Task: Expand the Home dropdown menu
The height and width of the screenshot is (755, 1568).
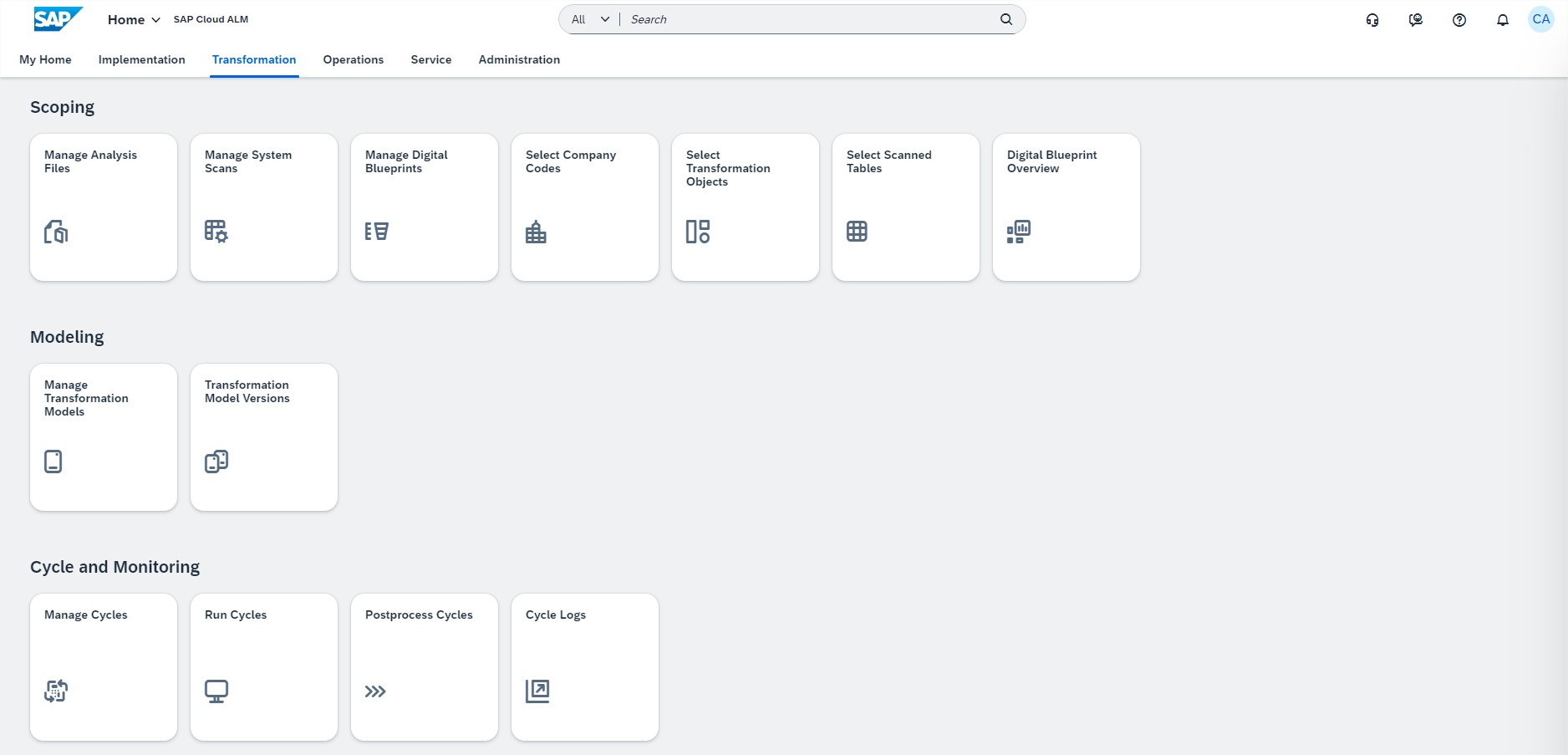Action: tap(134, 19)
